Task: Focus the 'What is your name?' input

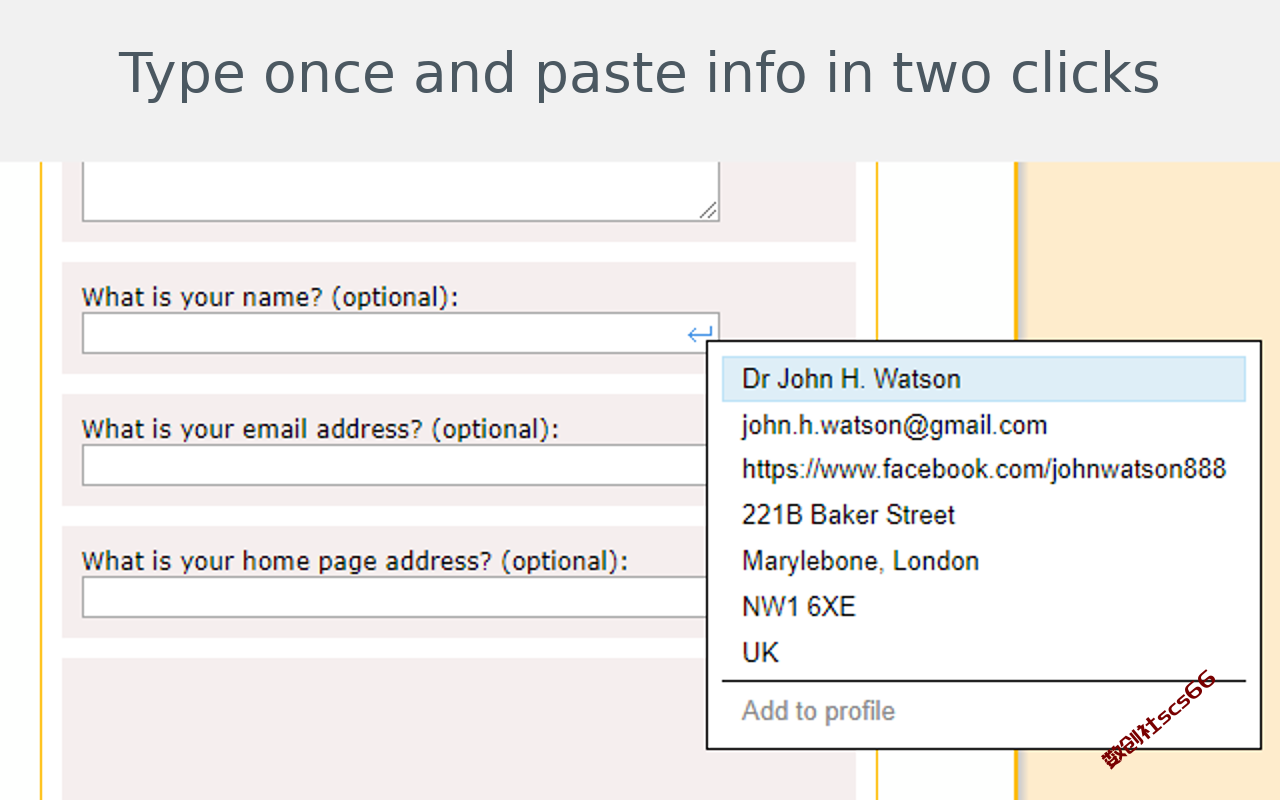Action: [380, 334]
